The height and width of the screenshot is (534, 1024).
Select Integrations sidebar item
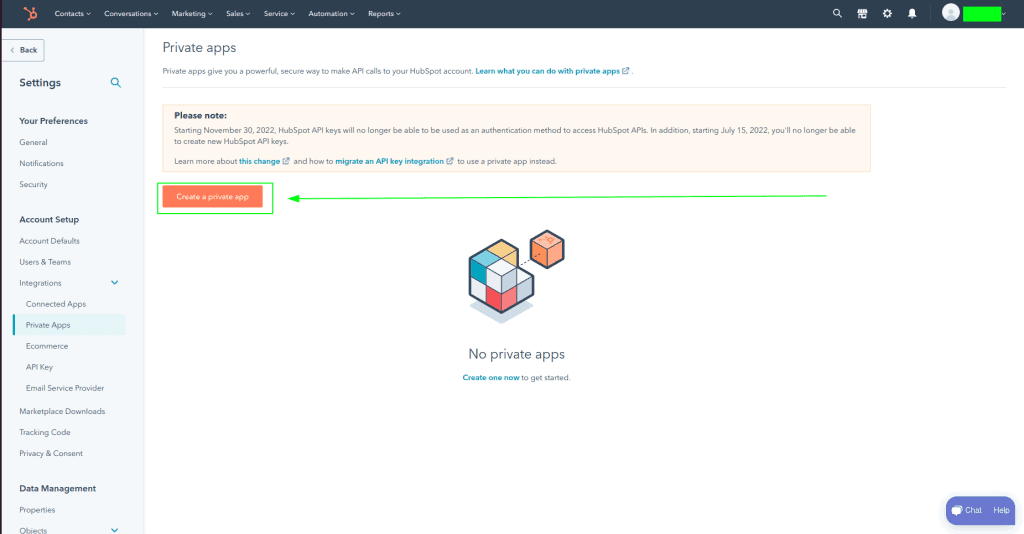click(x=40, y=283)
